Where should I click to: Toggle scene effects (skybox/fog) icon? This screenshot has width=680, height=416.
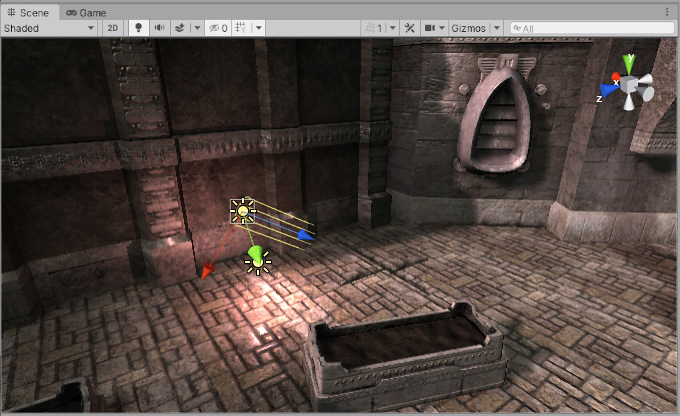point(179,28)
